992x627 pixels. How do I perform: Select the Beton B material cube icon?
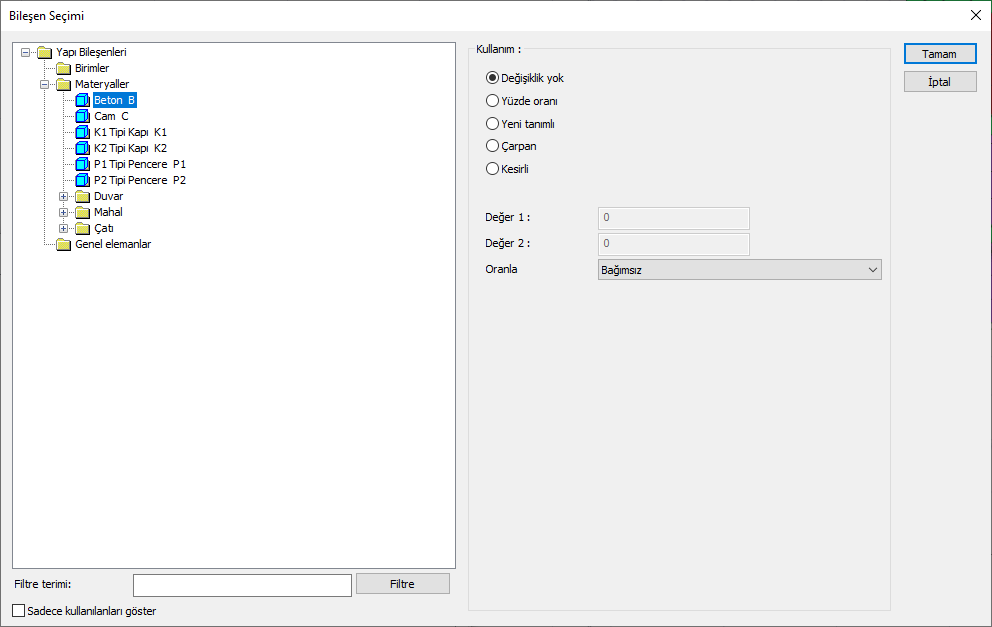(82, 100)
